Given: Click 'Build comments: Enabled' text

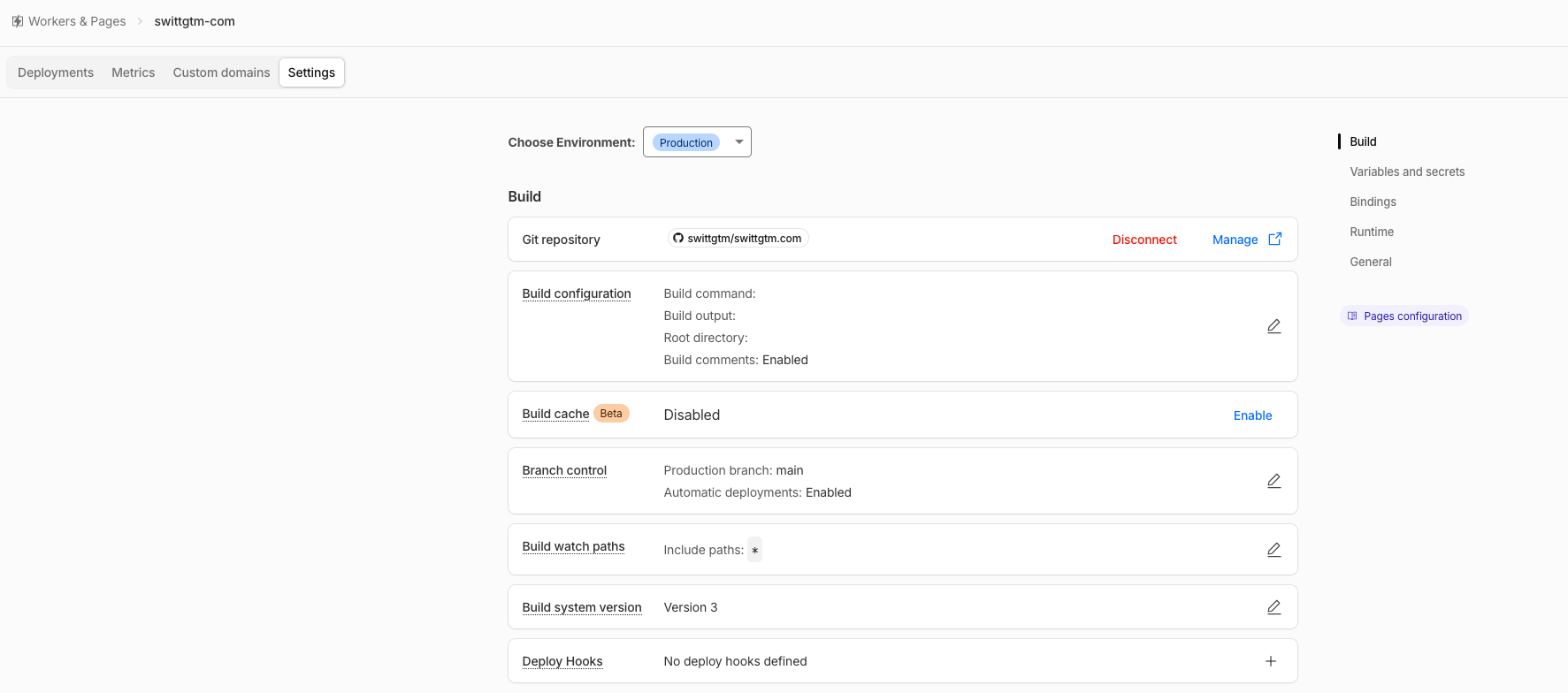Looking at the screenshot, I should [736, 360].
